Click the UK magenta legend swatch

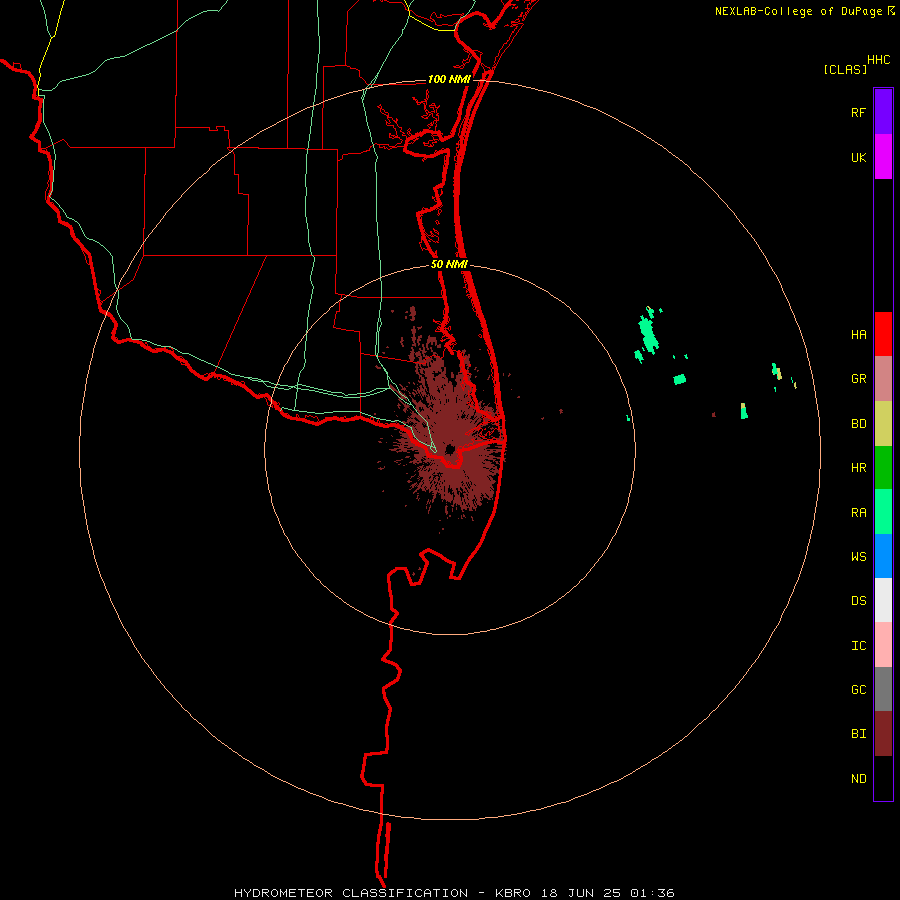[x=883, y=157]
